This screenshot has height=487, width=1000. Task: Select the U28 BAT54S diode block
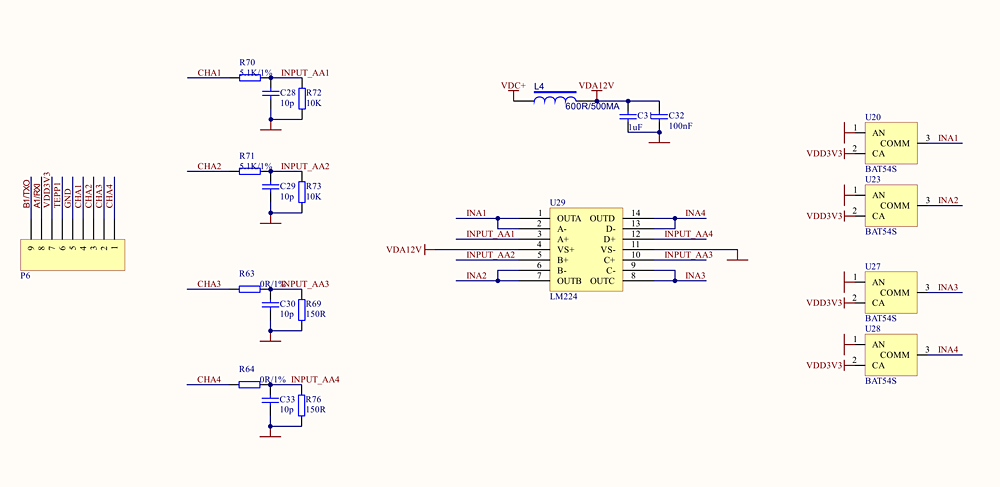[x=891, y=355]
